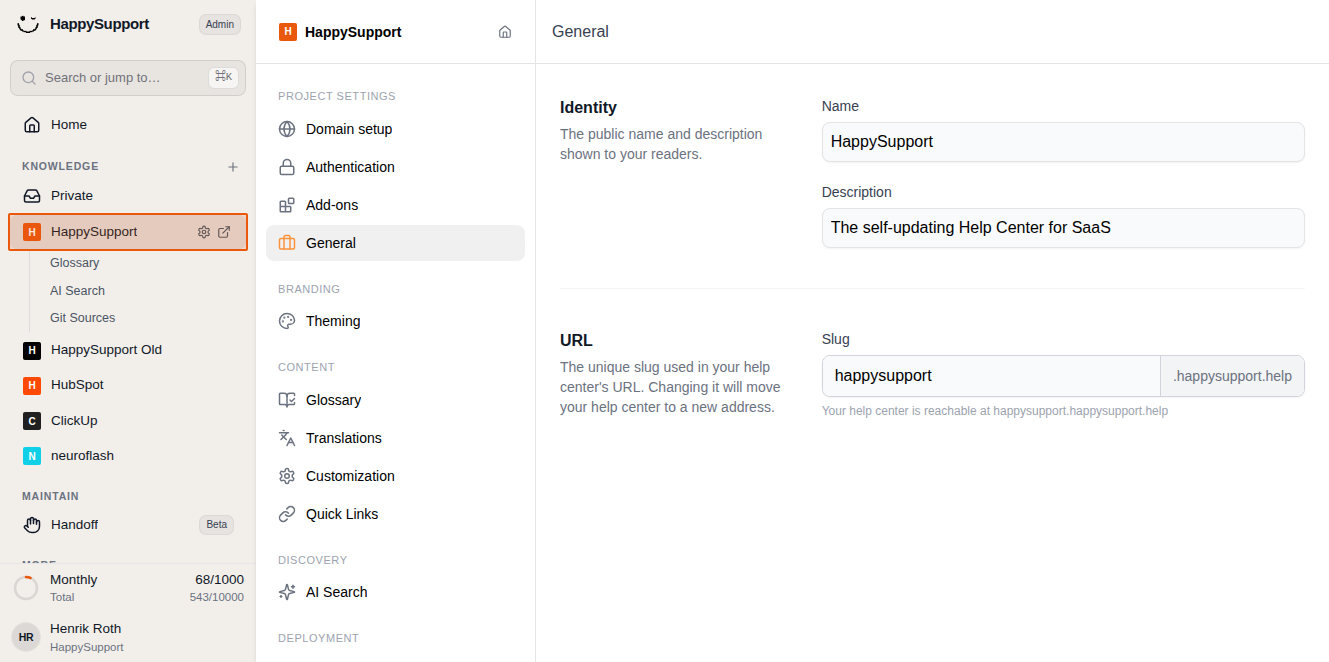Focus the Search or jump to field

pos(128,77)
